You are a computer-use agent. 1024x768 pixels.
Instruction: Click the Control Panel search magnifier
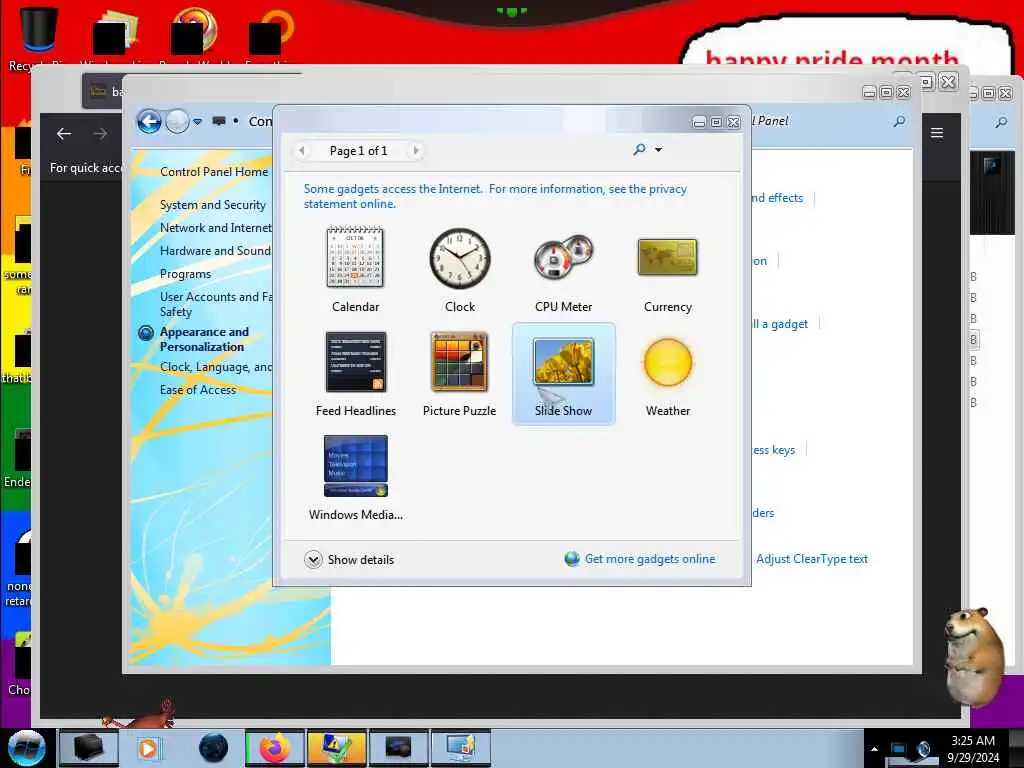[x=899, y=121]
